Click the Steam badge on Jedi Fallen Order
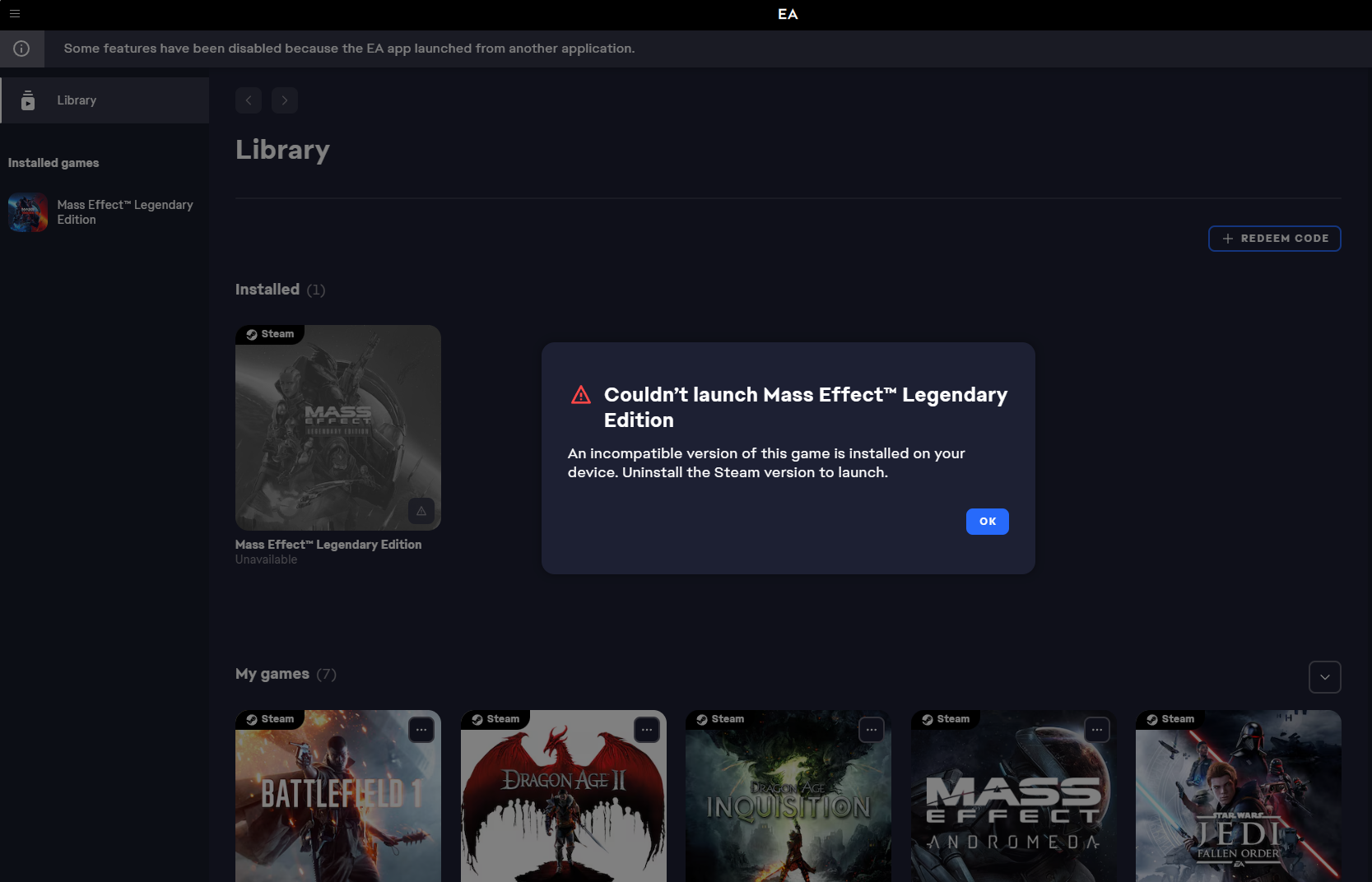The height and width of the screenshot is (882, 1372). tap(1170, 719)
